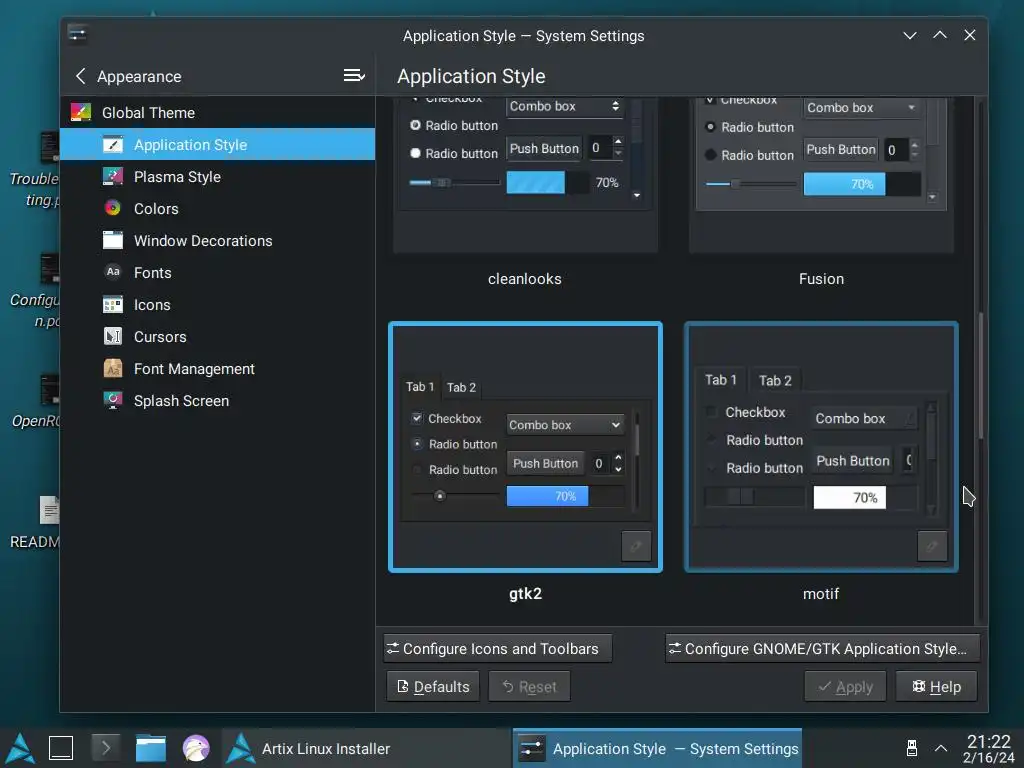Go back with the Appearance arrow
The image size is (1024, 768).
coord(80,76)
